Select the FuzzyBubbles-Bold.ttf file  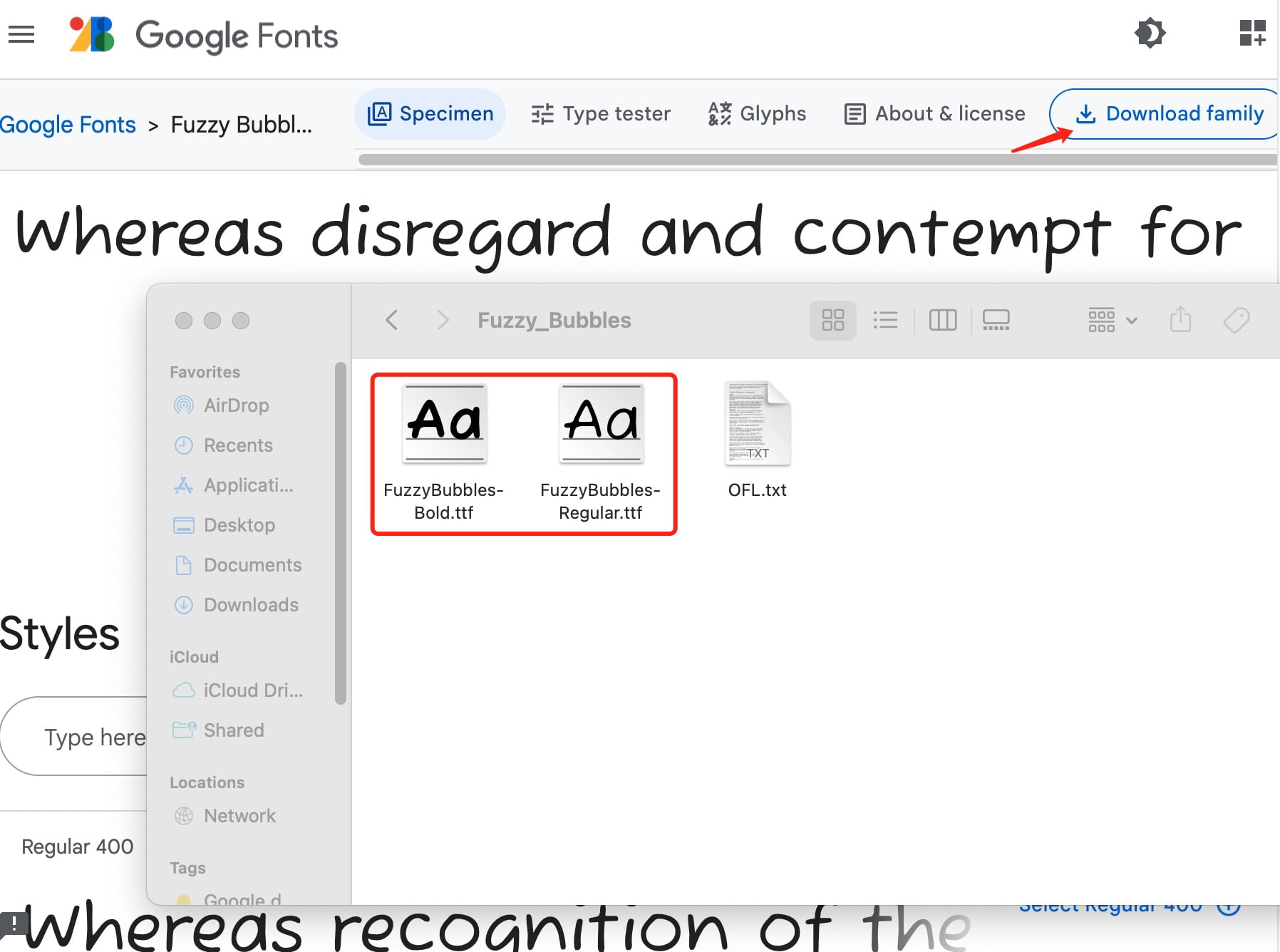pos(444,453)
